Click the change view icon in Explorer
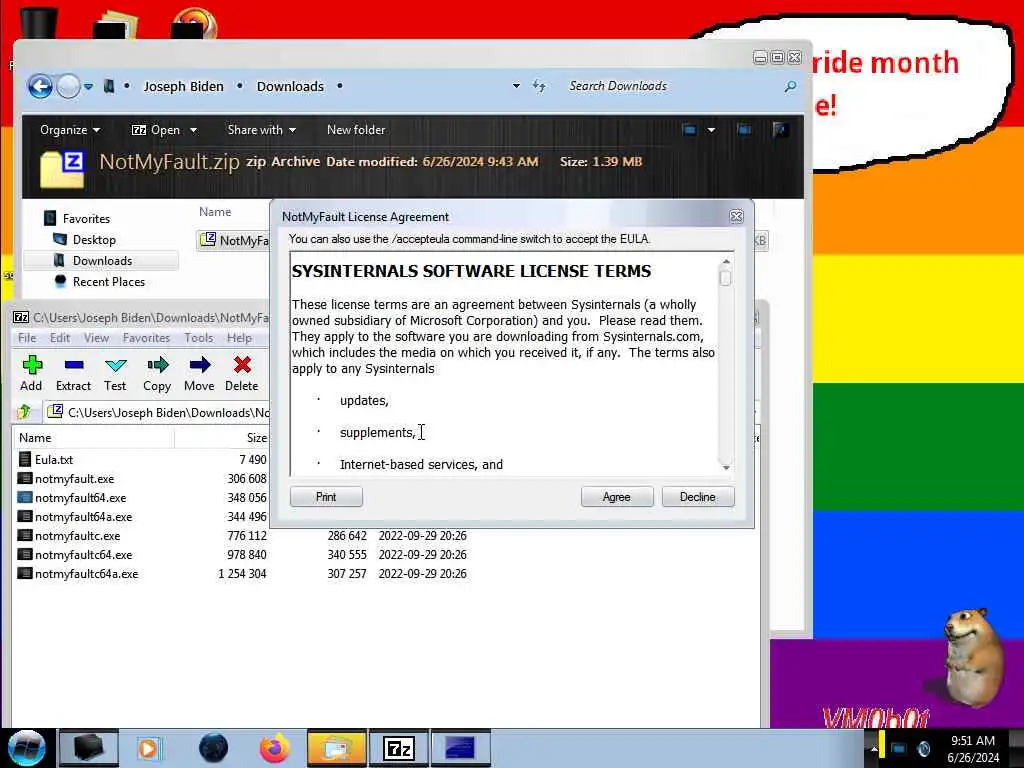 click(x=689, y=130)
